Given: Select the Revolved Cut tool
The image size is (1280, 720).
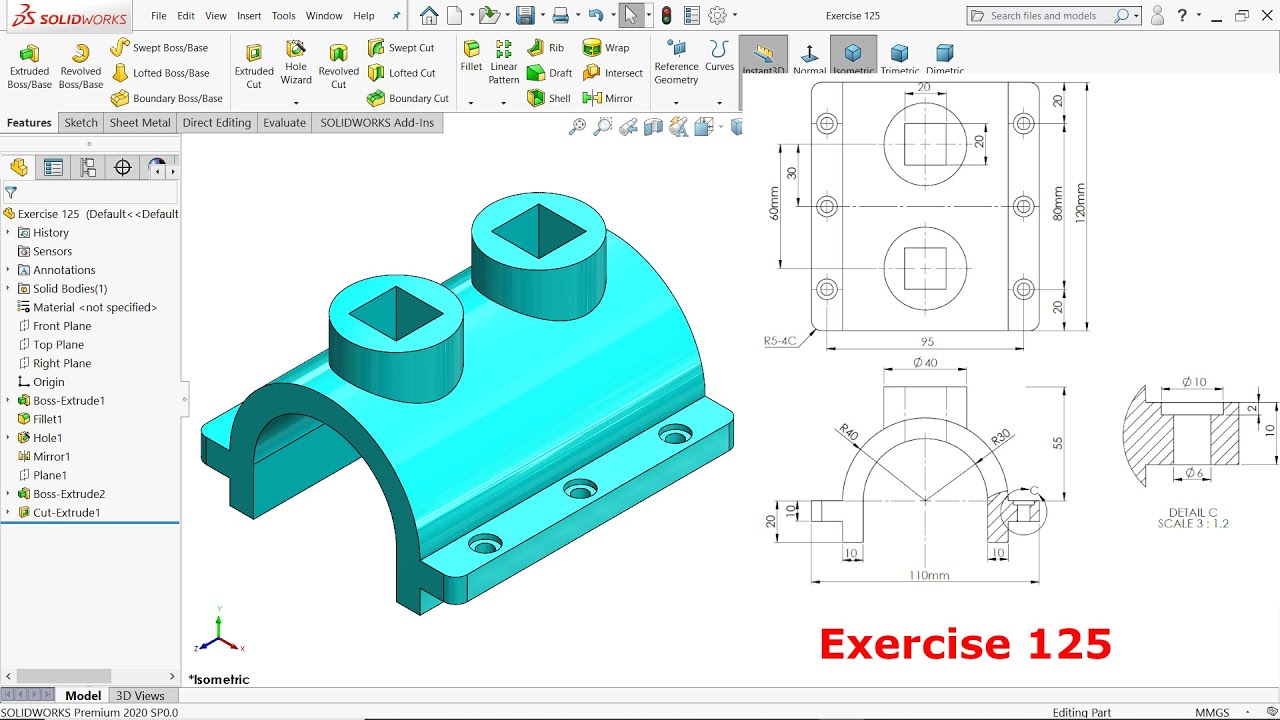Looking at the screenshot, I should point(338,67).
